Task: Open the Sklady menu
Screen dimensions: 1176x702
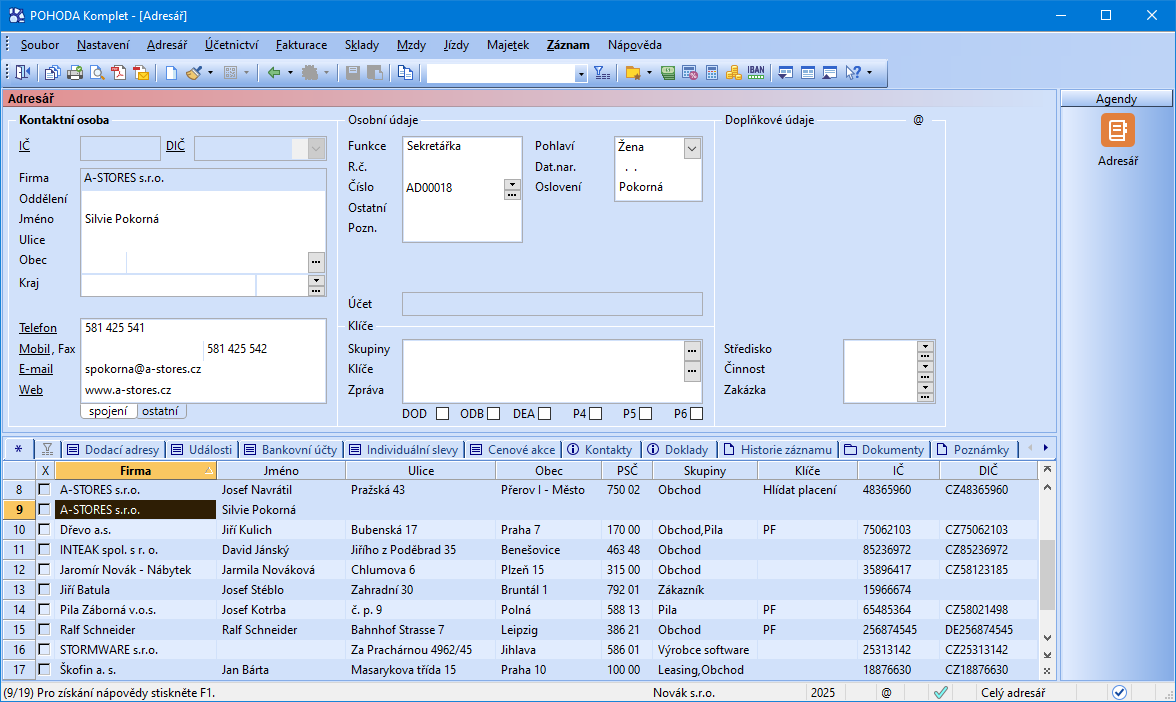Action: (362, 45)
